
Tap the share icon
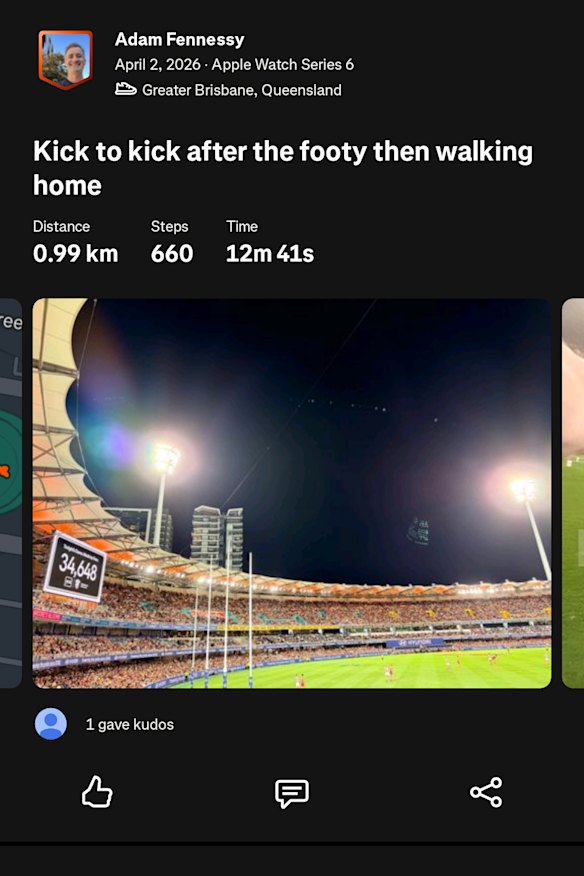487,792
